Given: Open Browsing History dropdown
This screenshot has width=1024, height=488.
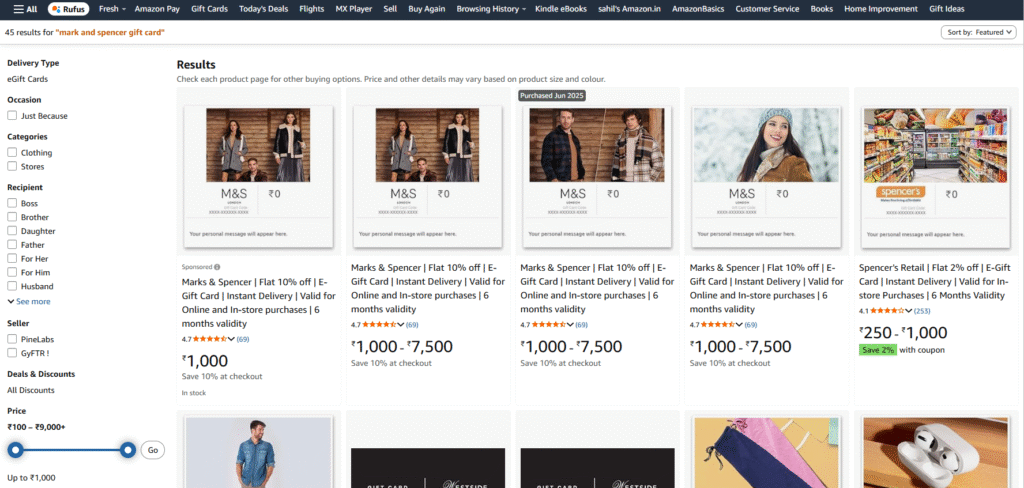Looking at the screenshot, I should click(492, 9).
